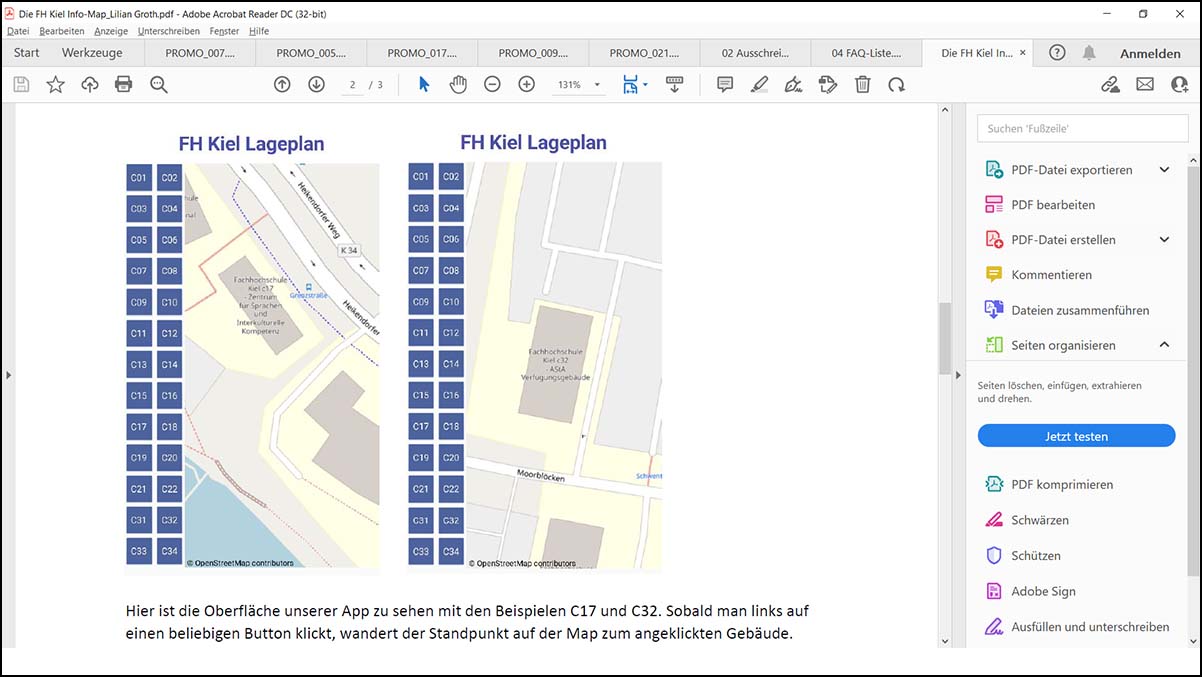Open the Bearbeiten menu
1202x677 pixels.
coord(63,31)
